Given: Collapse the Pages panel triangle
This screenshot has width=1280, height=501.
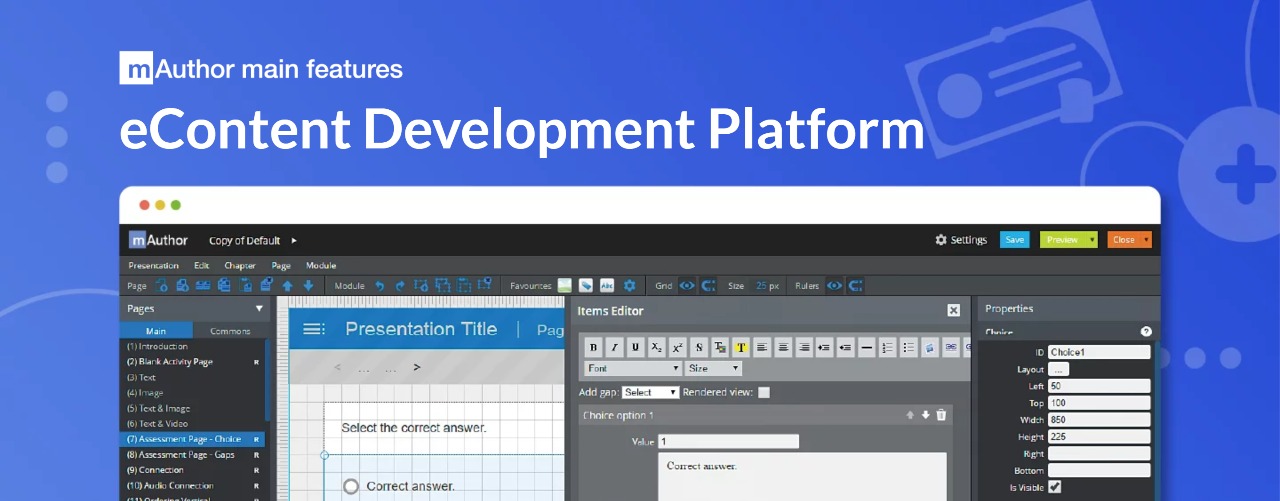Looking at the screenshot, I should click(x=260, y=309).
